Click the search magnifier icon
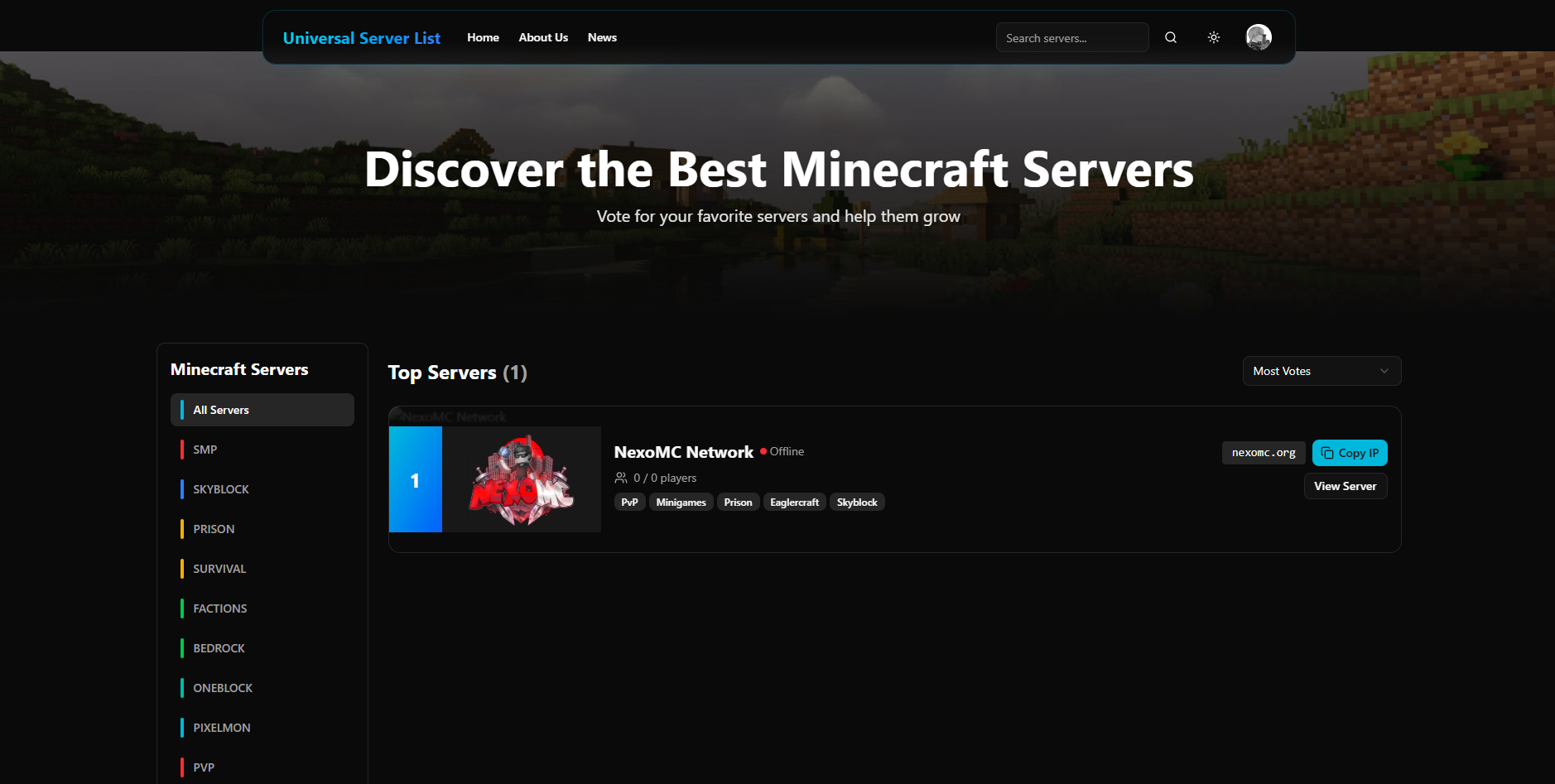The width and height of the screenshot is (1555, 784). coord(1170,37)
